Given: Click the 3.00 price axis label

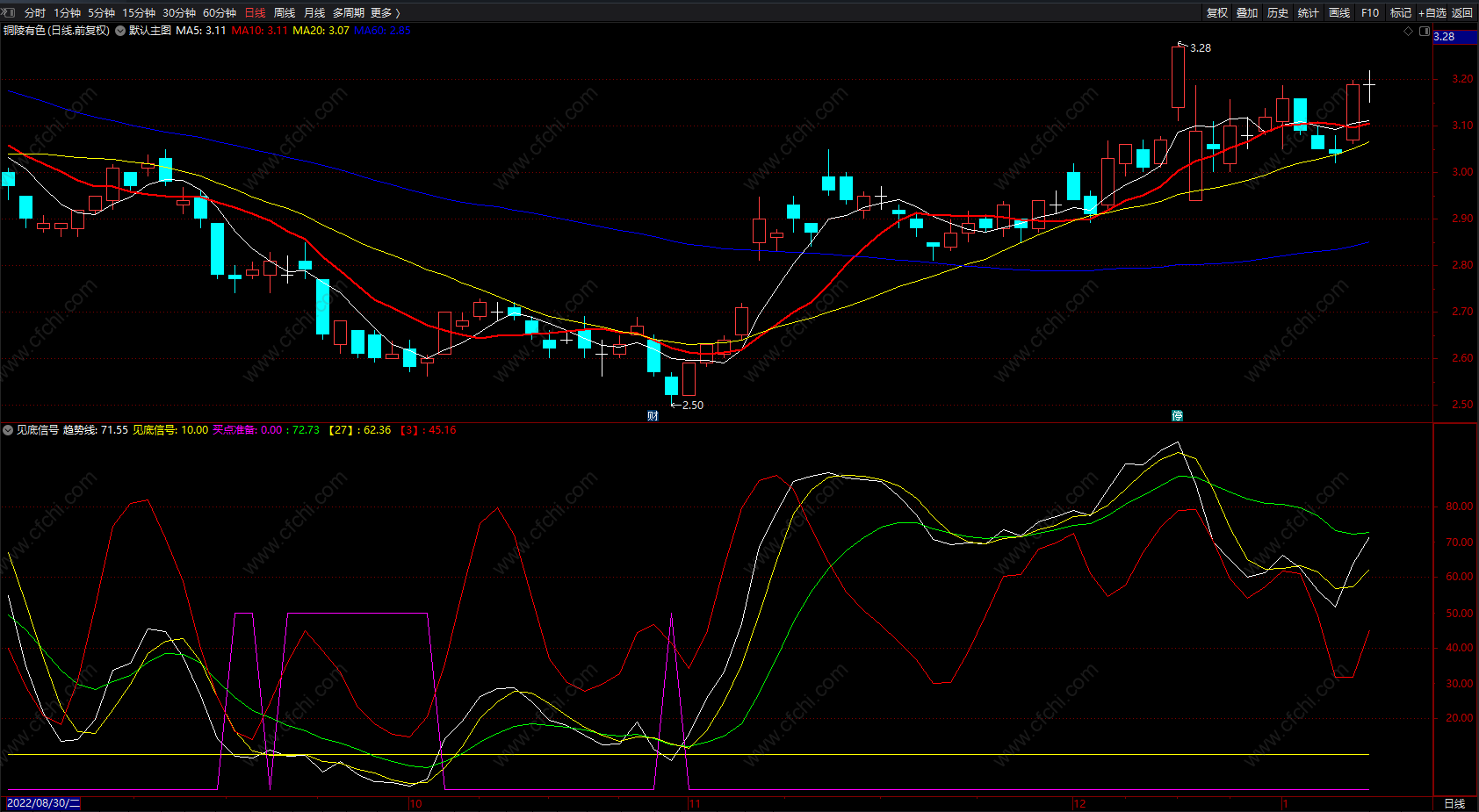Looking at the screenshot, I should (1462, 172).
